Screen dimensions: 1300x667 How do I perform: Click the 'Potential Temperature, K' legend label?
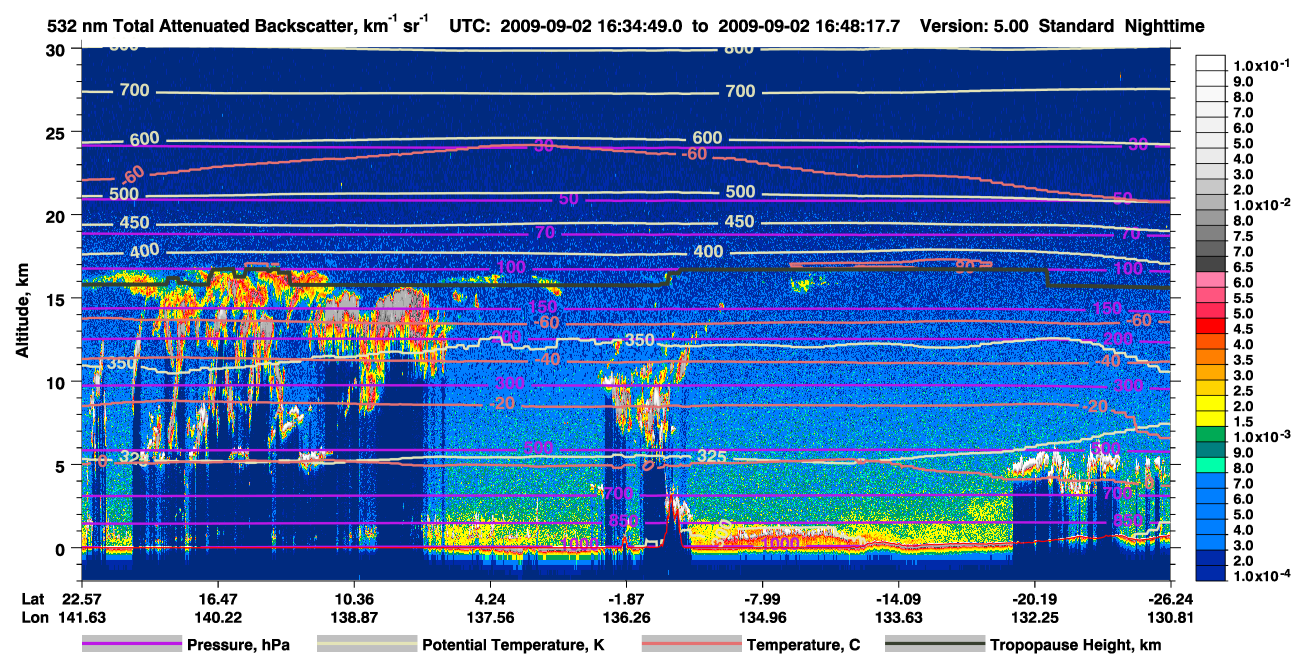click(x=513, y=645)
